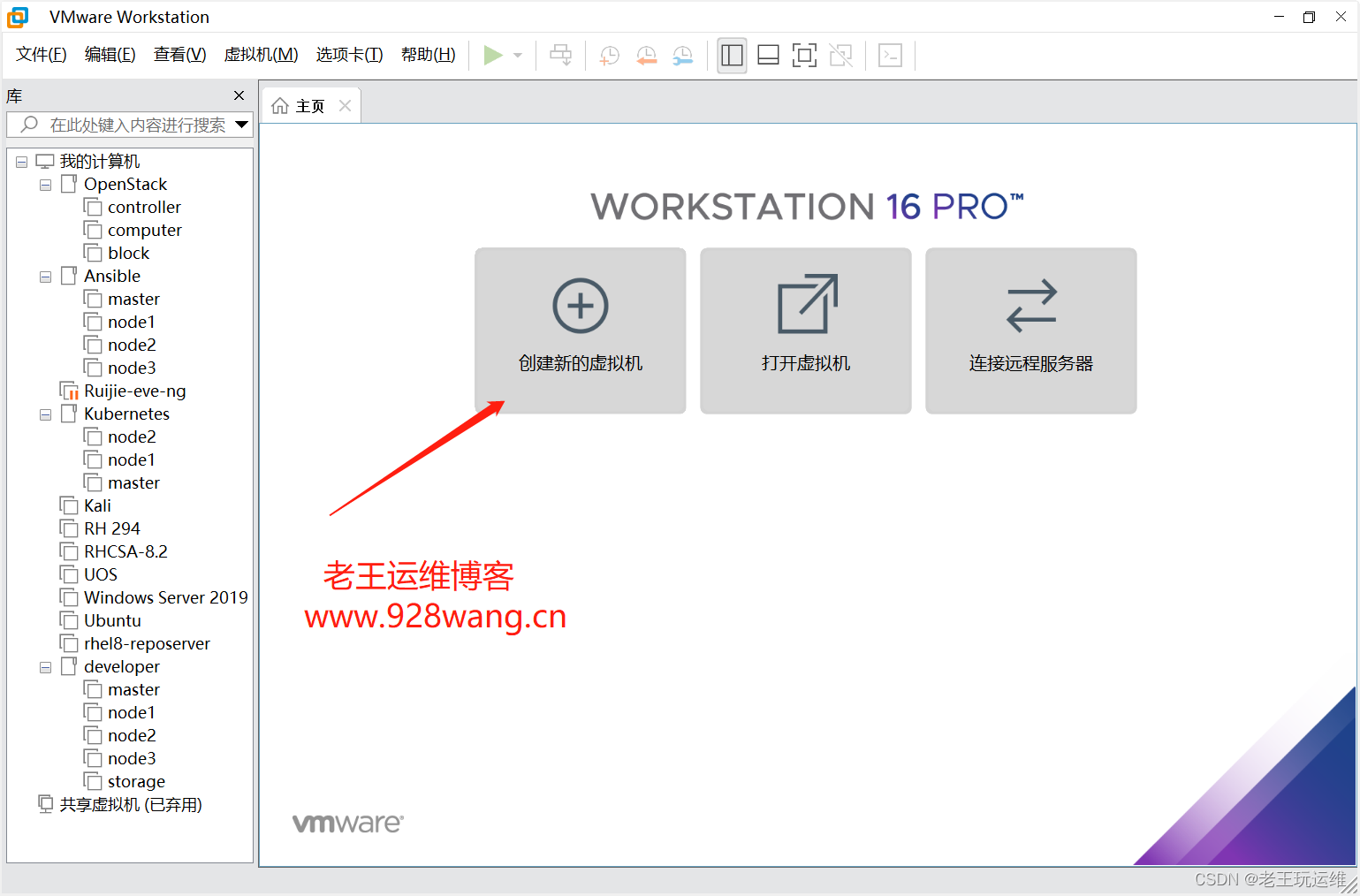This screenshot has height=896, width=1360.
Task: Click the Kubernetes folder icon
Action: (69, 414)
